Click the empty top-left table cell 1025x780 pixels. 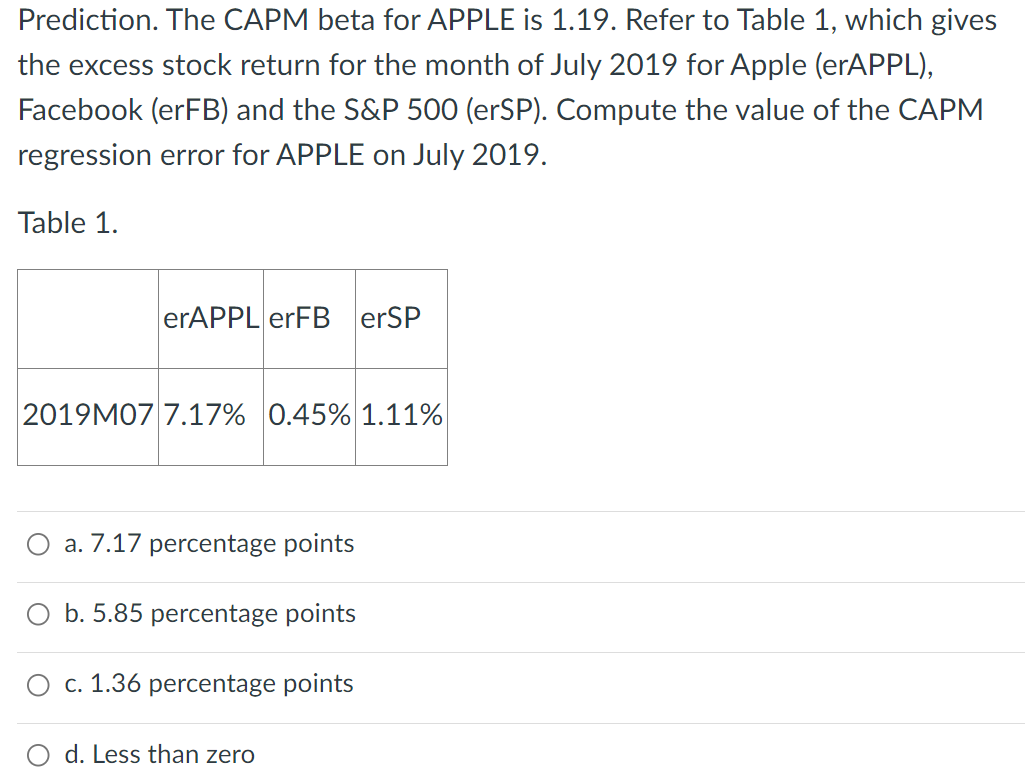point(87,318)
